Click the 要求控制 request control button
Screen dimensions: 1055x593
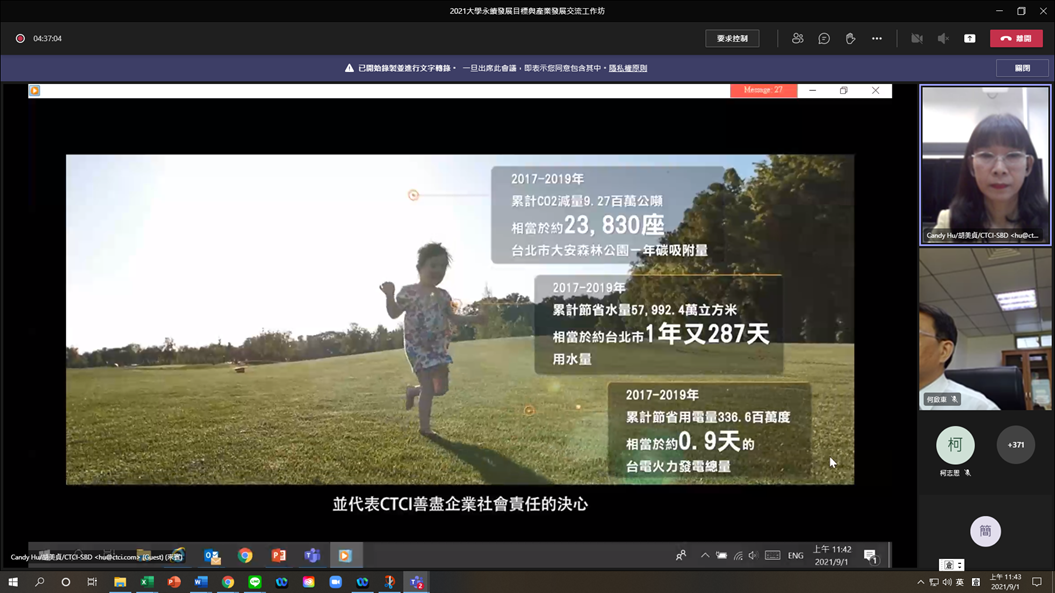tap(732, 39)
